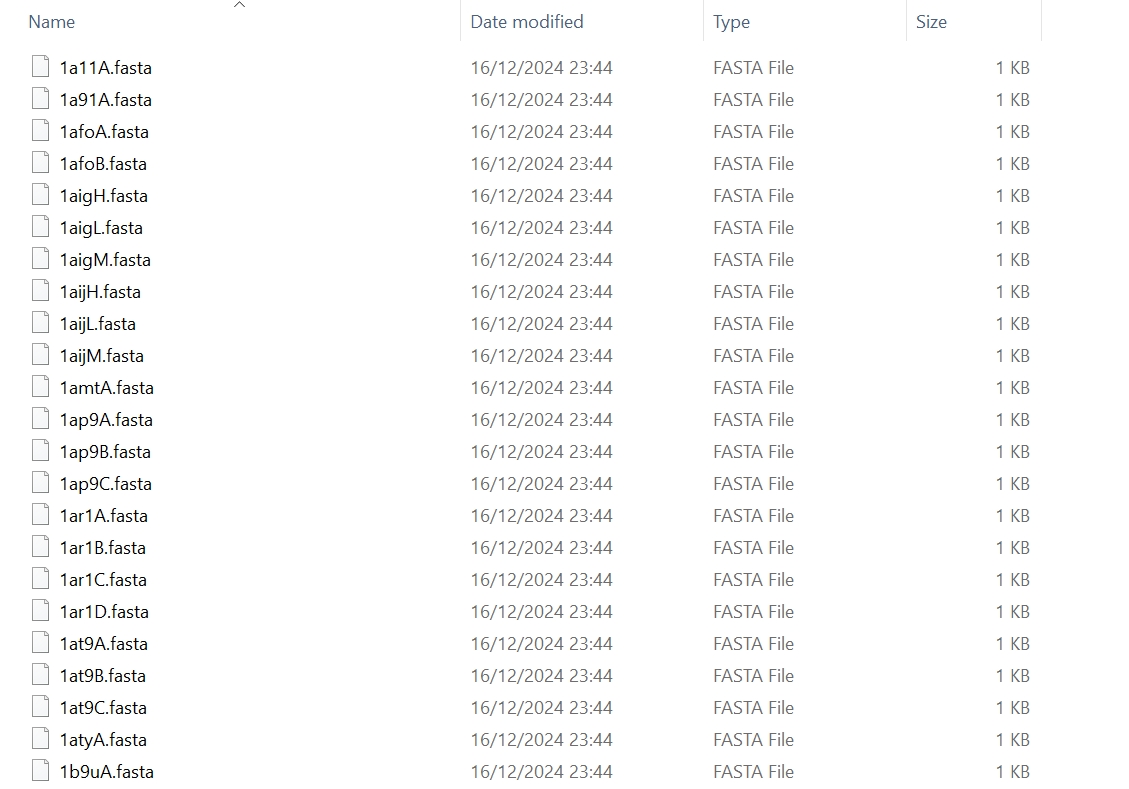Click the Size column header
Image resolution: width=1129 pixels, height=789 pixels.
point(931,22)
